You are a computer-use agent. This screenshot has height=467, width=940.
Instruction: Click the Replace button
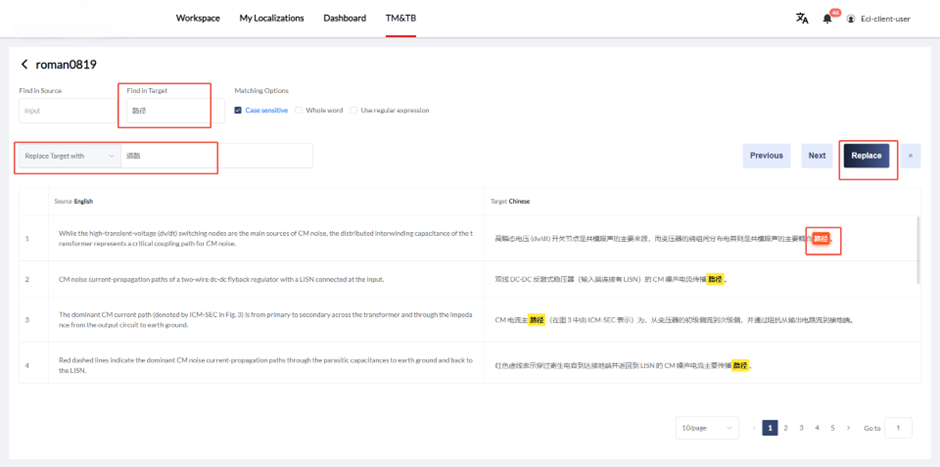pyautogui.click(x=866, y=155)
